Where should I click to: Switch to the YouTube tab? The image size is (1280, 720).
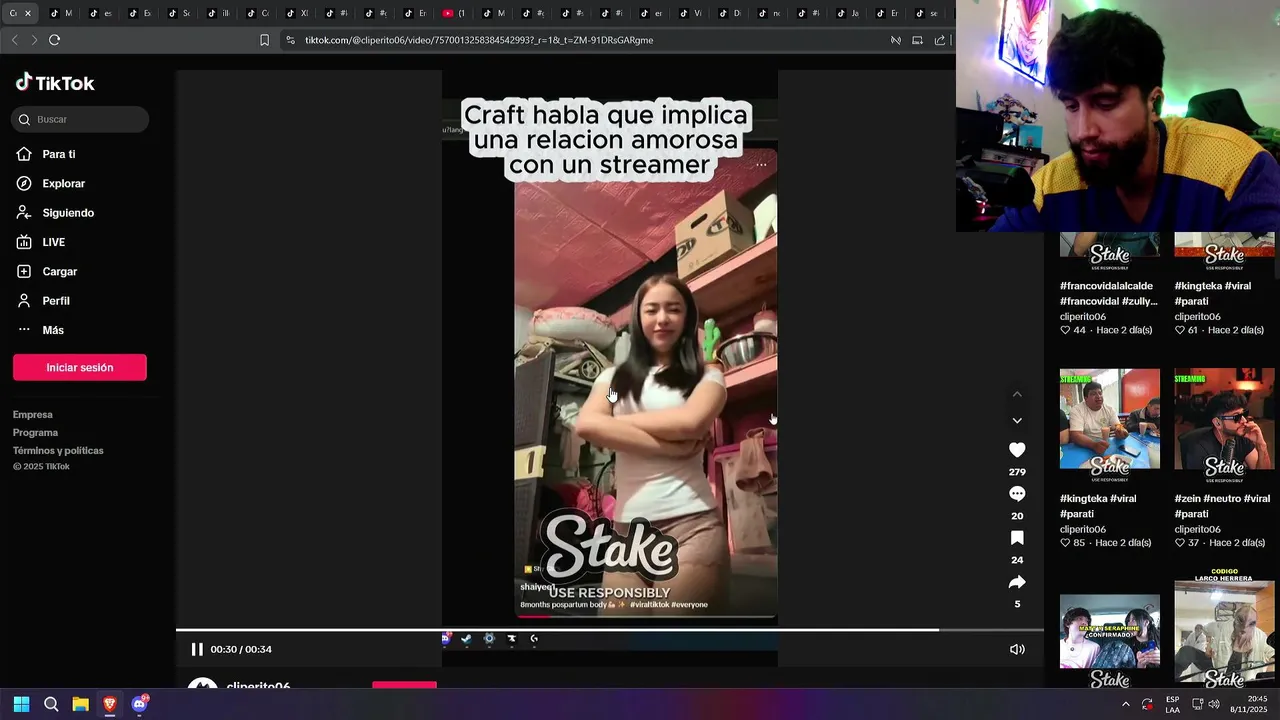453,13
